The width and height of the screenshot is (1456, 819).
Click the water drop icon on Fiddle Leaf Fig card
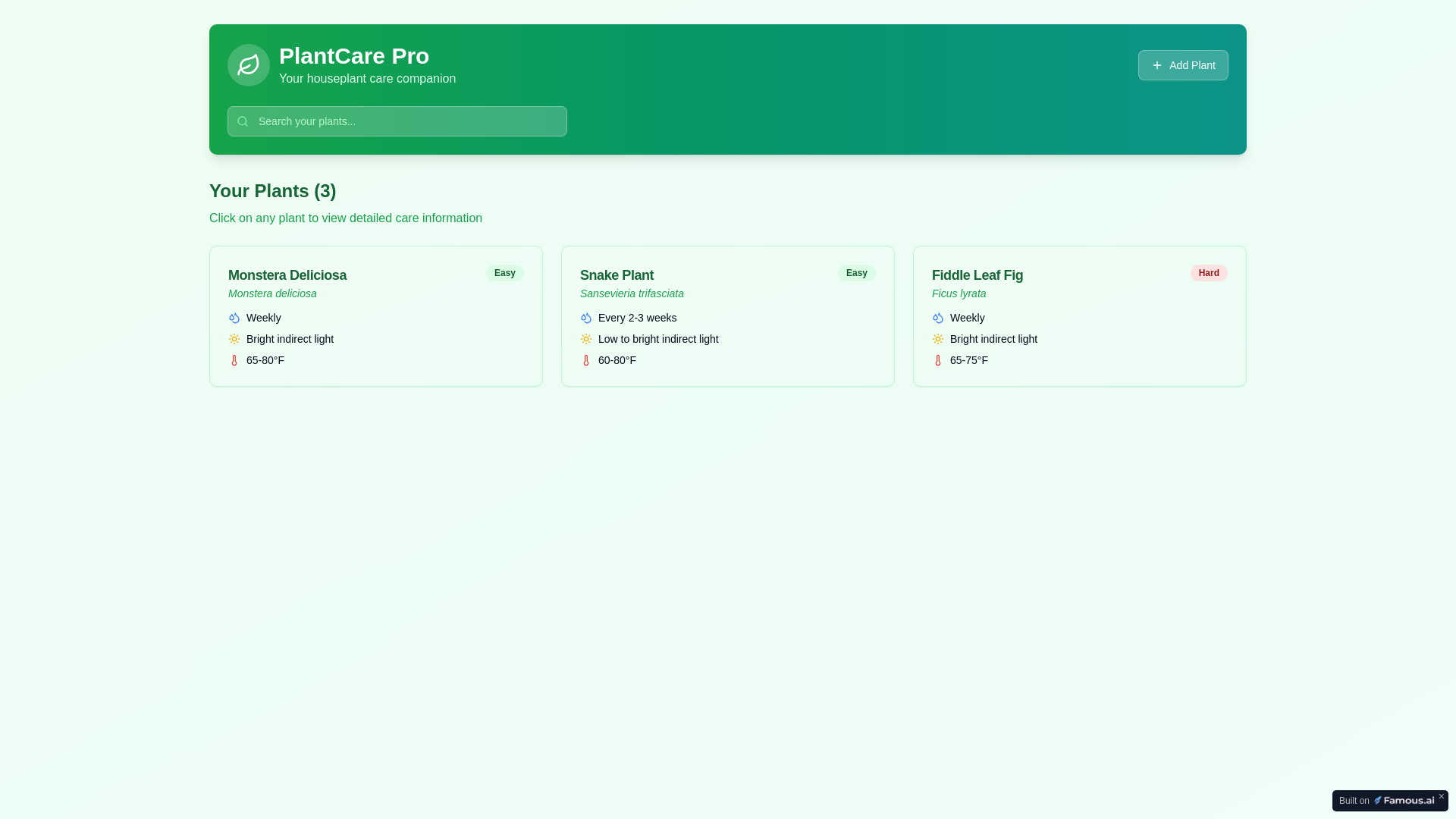pyautogui.click(x=938, y=318)
